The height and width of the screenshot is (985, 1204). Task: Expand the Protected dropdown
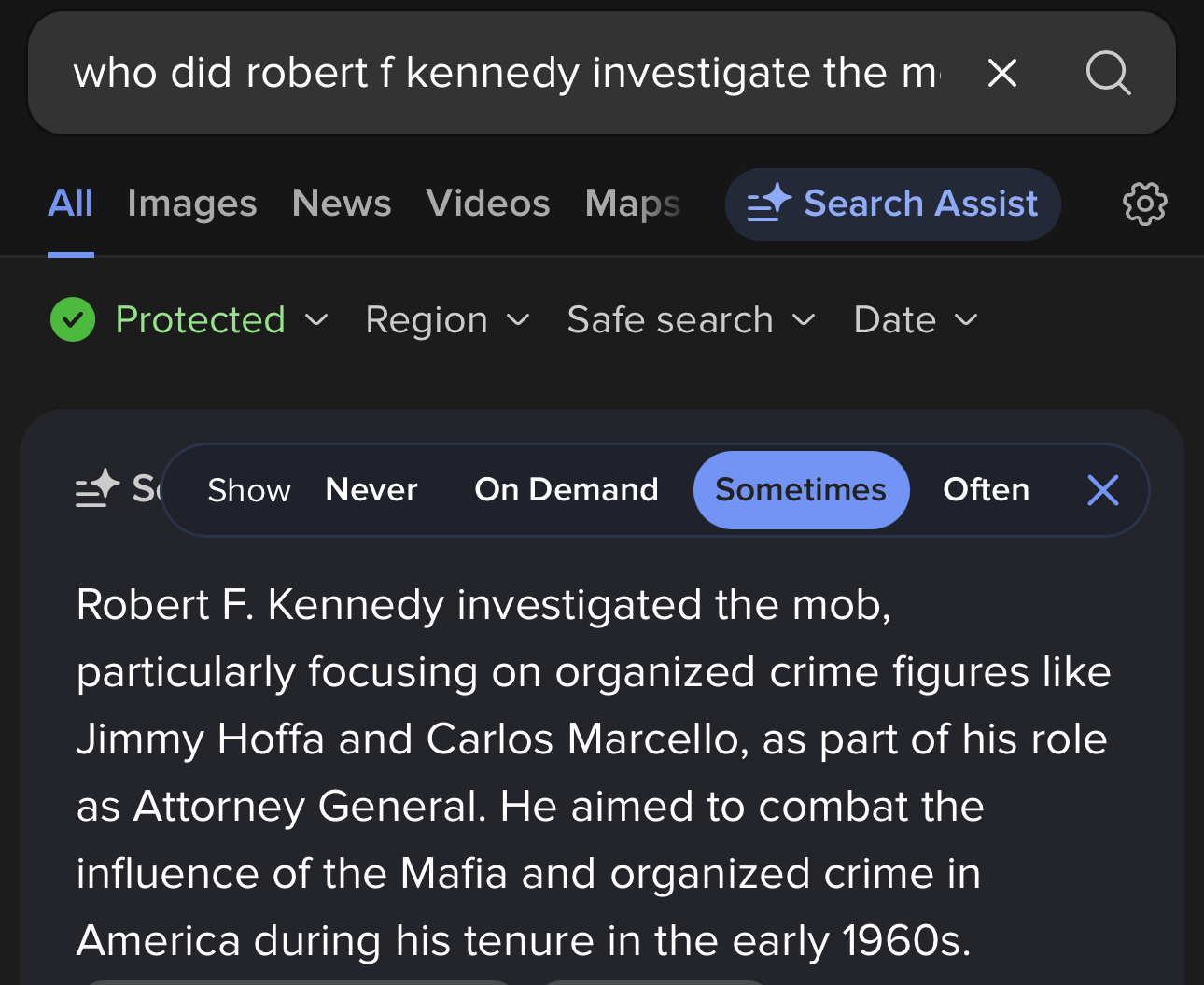(x=220, y=320)
